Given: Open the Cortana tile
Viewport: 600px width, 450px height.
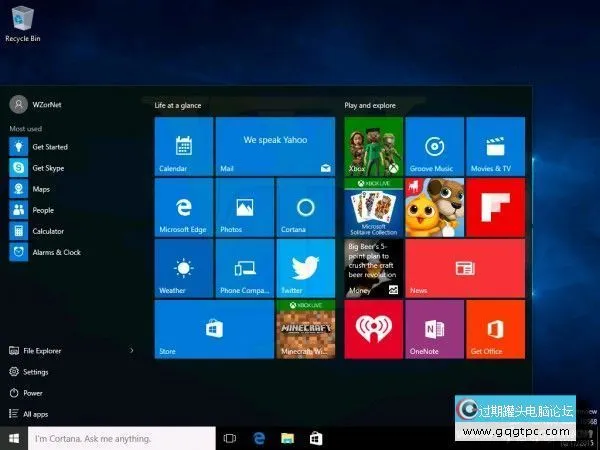Looking at the screenshot, I should 304,208.
